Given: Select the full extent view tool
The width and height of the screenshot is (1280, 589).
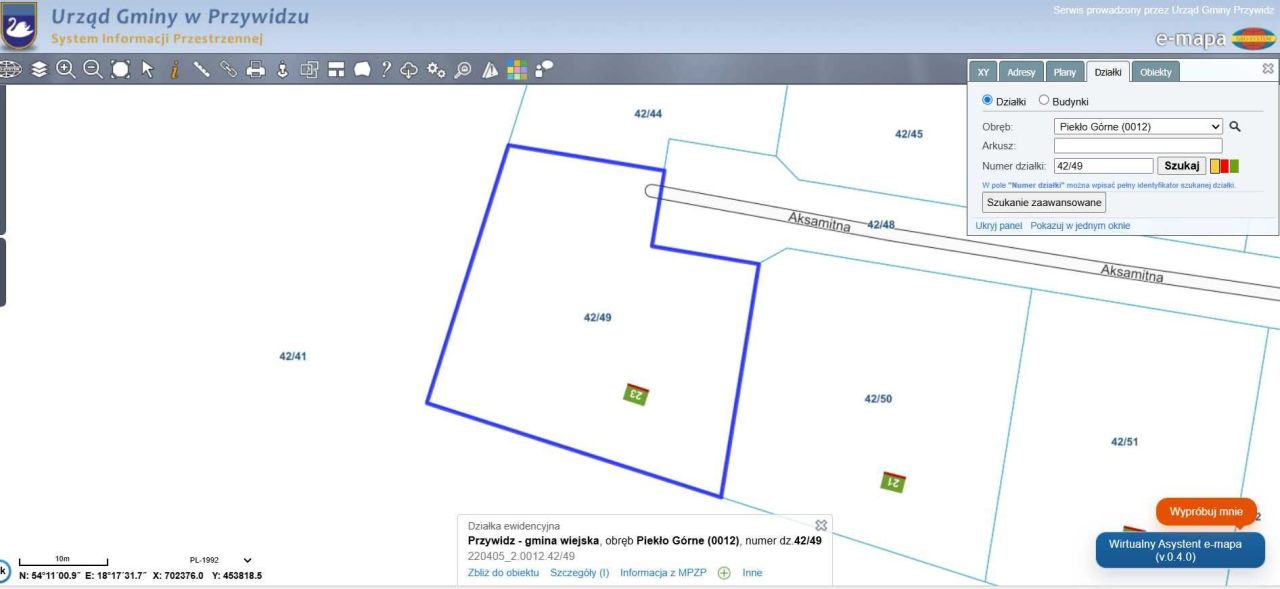Looking at the screenshot, I should coord(121,69).
